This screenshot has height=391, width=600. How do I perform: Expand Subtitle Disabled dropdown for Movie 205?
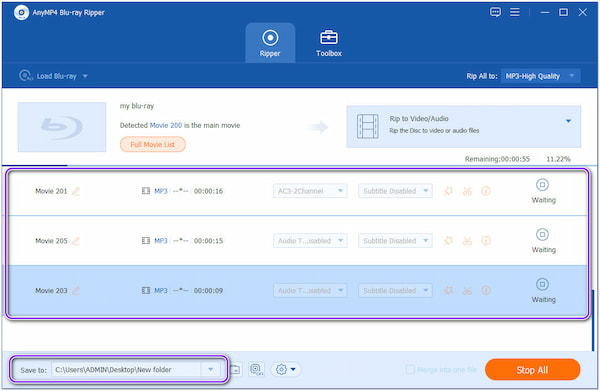395,241
